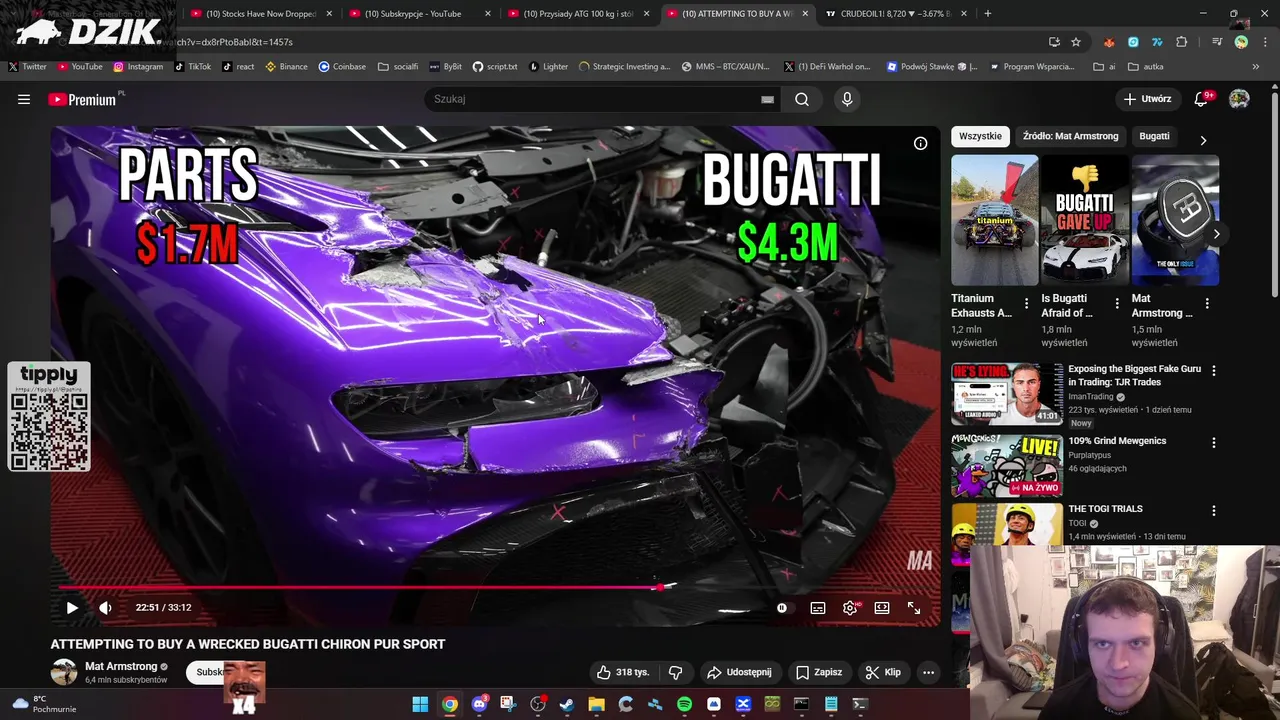Open Mat Armstrong channel name link
1280x720 pixels.
tap(121, 666)
